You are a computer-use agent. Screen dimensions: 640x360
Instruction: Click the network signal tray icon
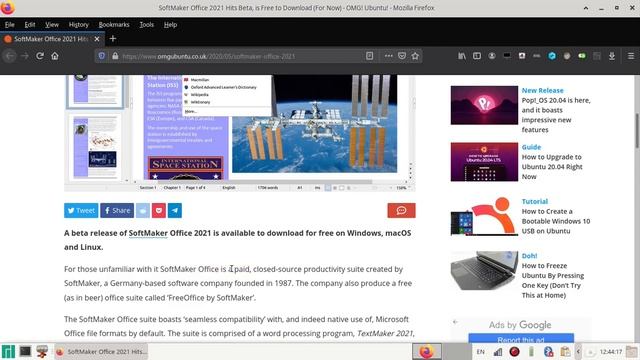point(498,351)
